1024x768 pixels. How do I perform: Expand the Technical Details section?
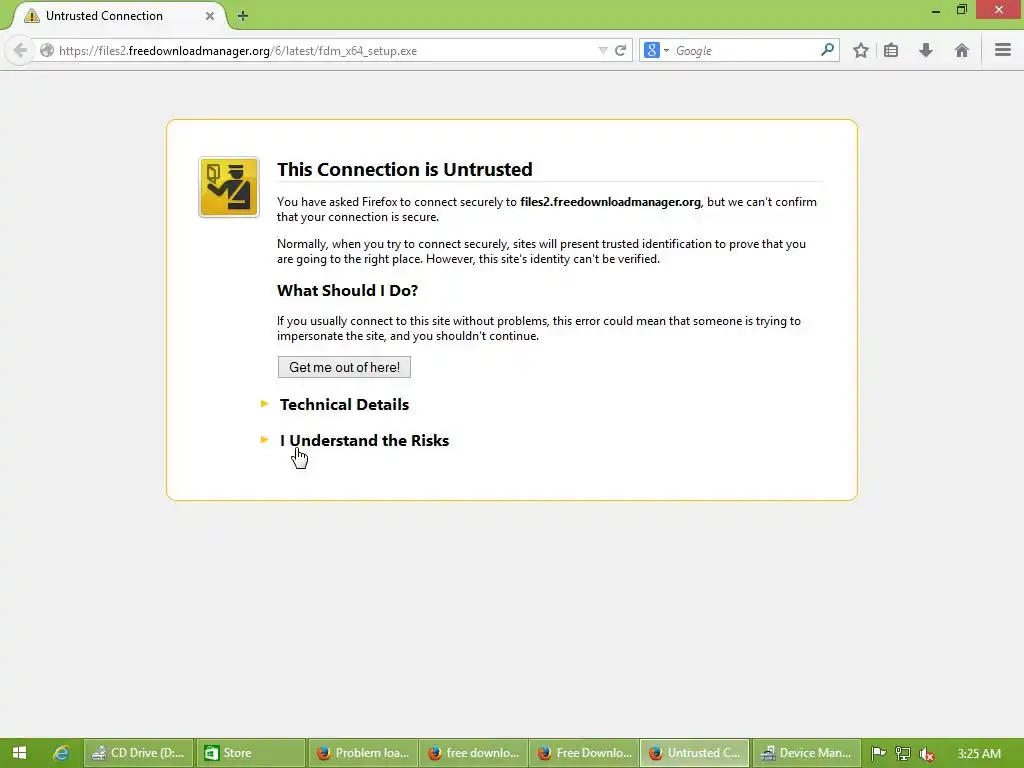point(344,404)
